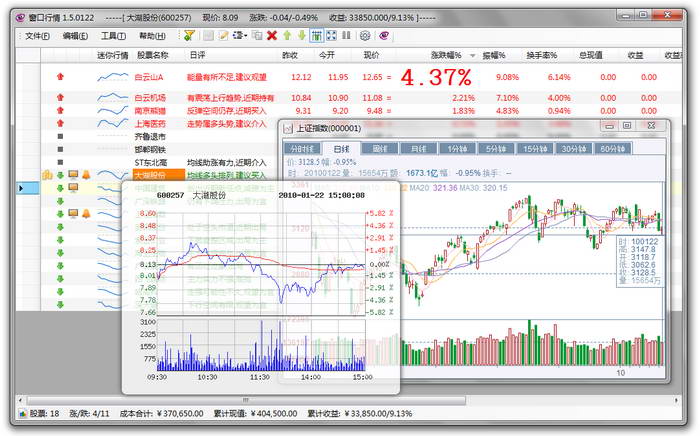Click green down-arrow icon in 大湖股份 row
The image size is (700, 436).
pyautogui.click(x=60, y=175)
